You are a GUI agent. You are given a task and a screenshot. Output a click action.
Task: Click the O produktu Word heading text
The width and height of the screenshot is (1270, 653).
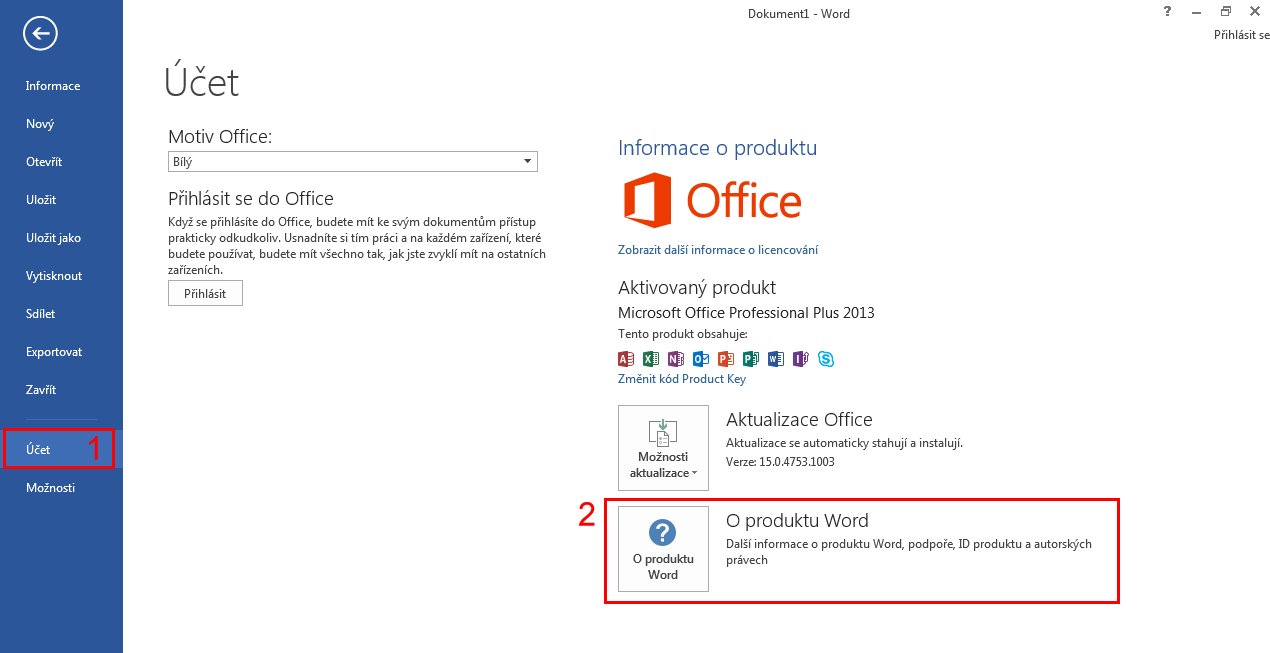(797, 521)
